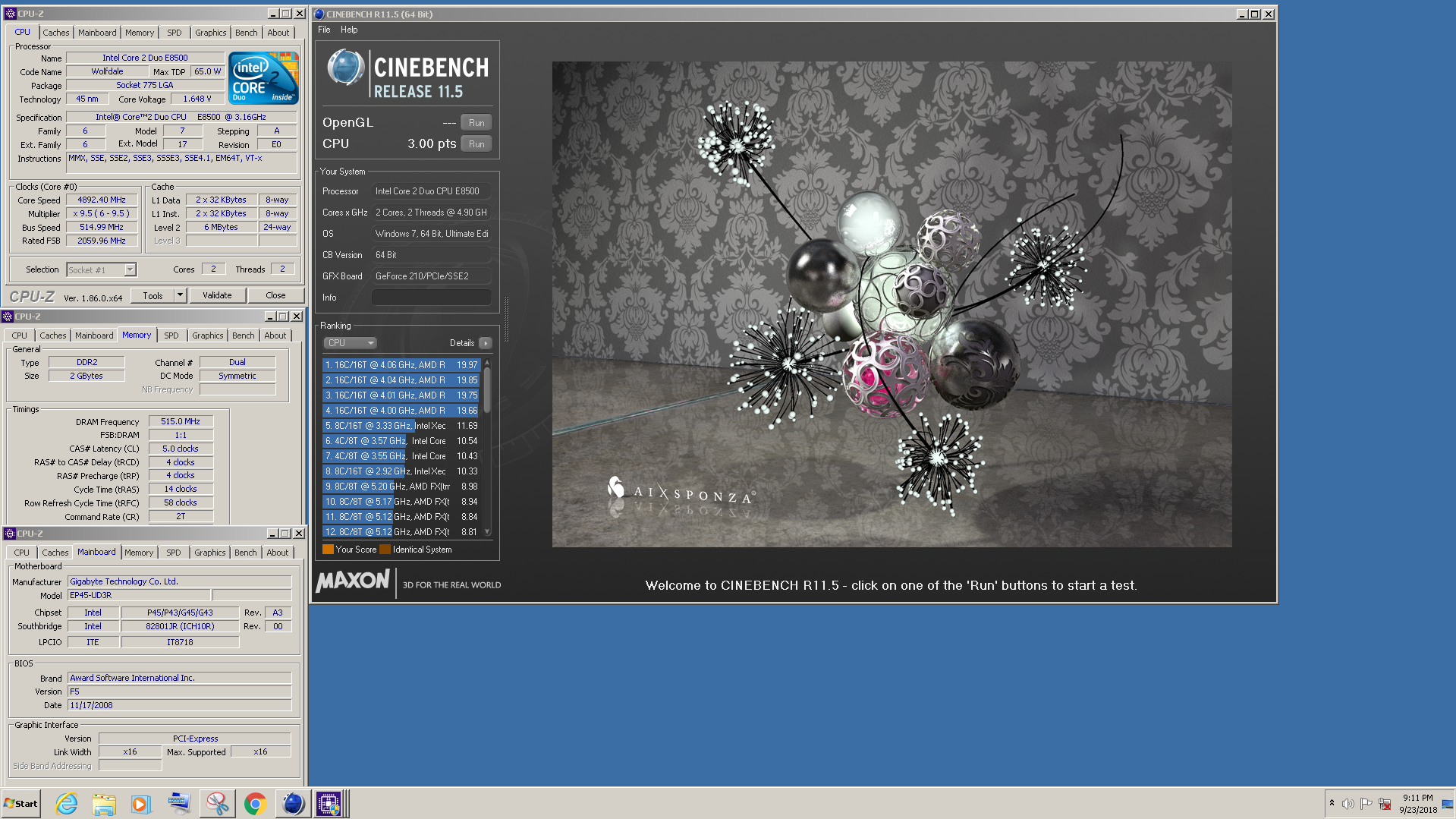Click the rendered scene preview image

point(892,304)
